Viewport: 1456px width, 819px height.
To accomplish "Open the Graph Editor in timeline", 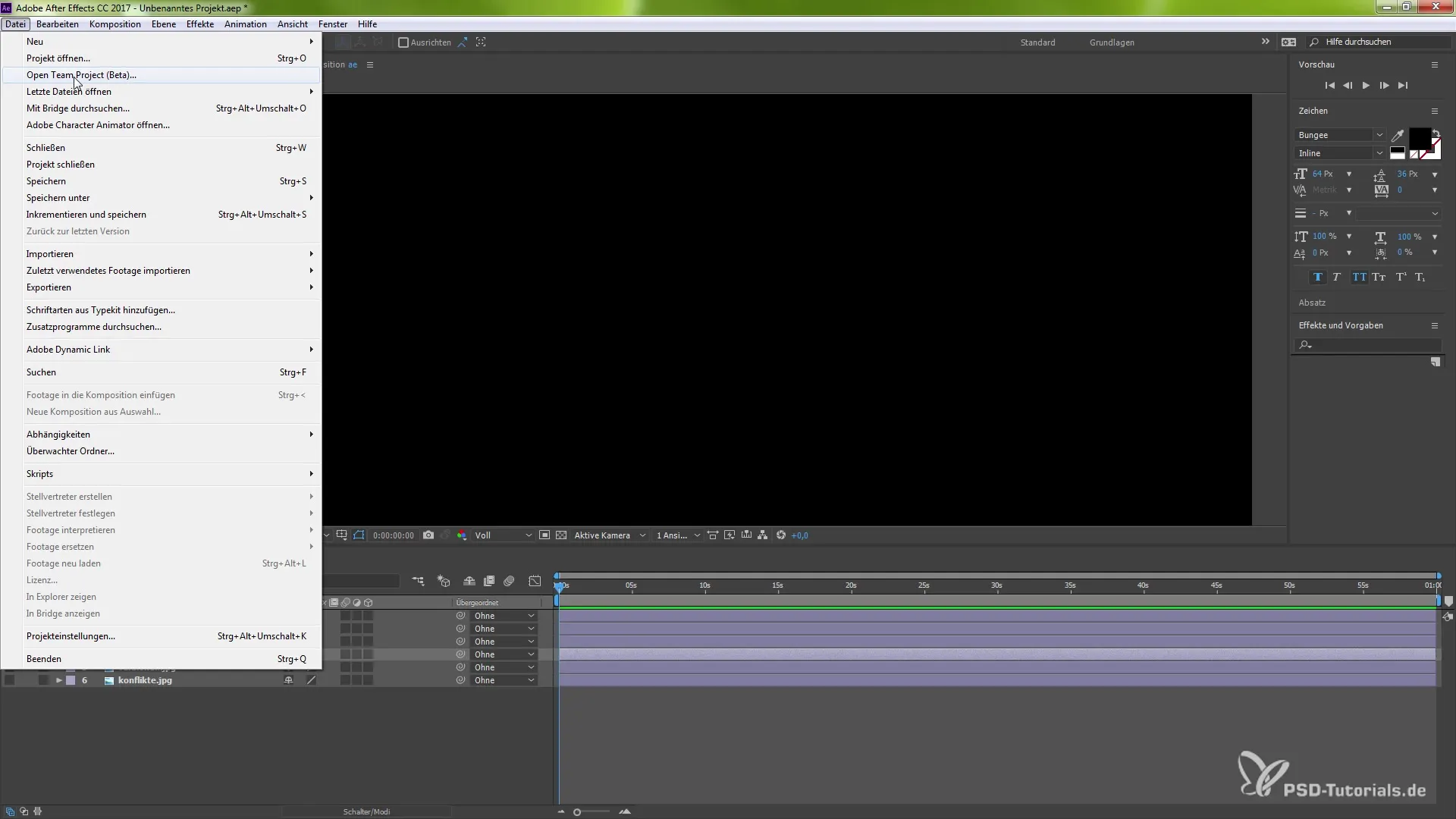I will (x=535, y=582).
